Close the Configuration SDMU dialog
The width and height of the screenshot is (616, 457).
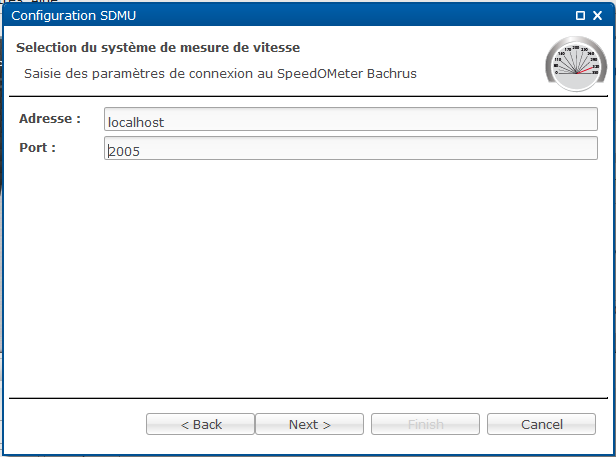[x=598, y=15]
